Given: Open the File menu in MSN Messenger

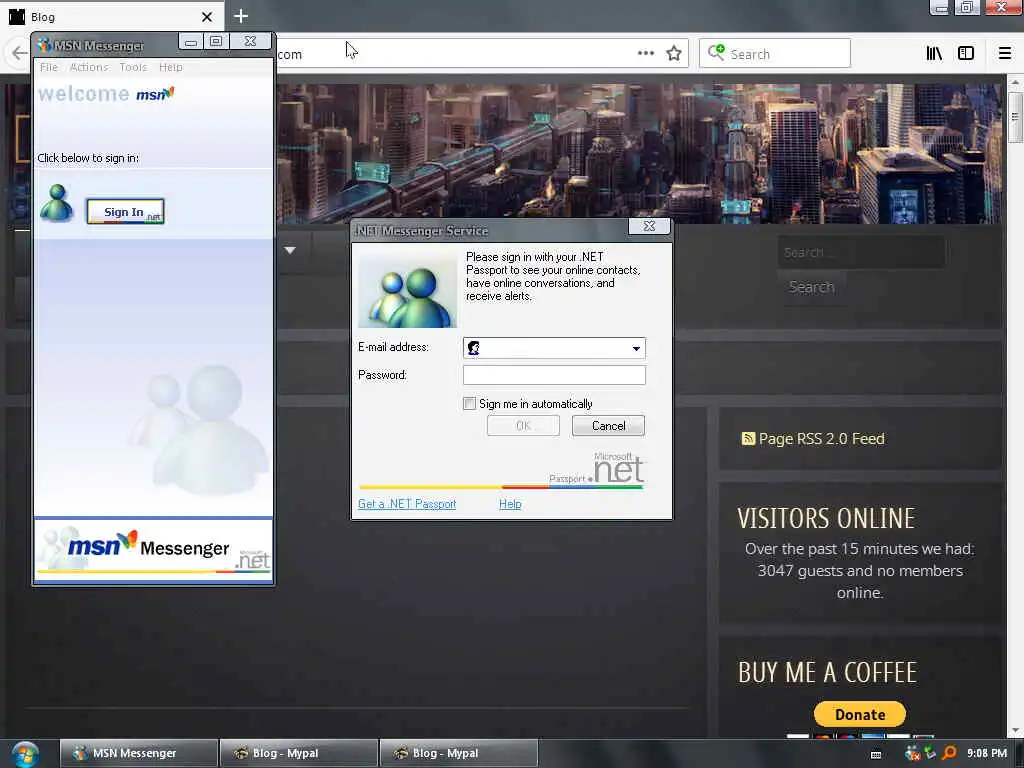Looking at the screenshot, I should [x=49, y=67].
